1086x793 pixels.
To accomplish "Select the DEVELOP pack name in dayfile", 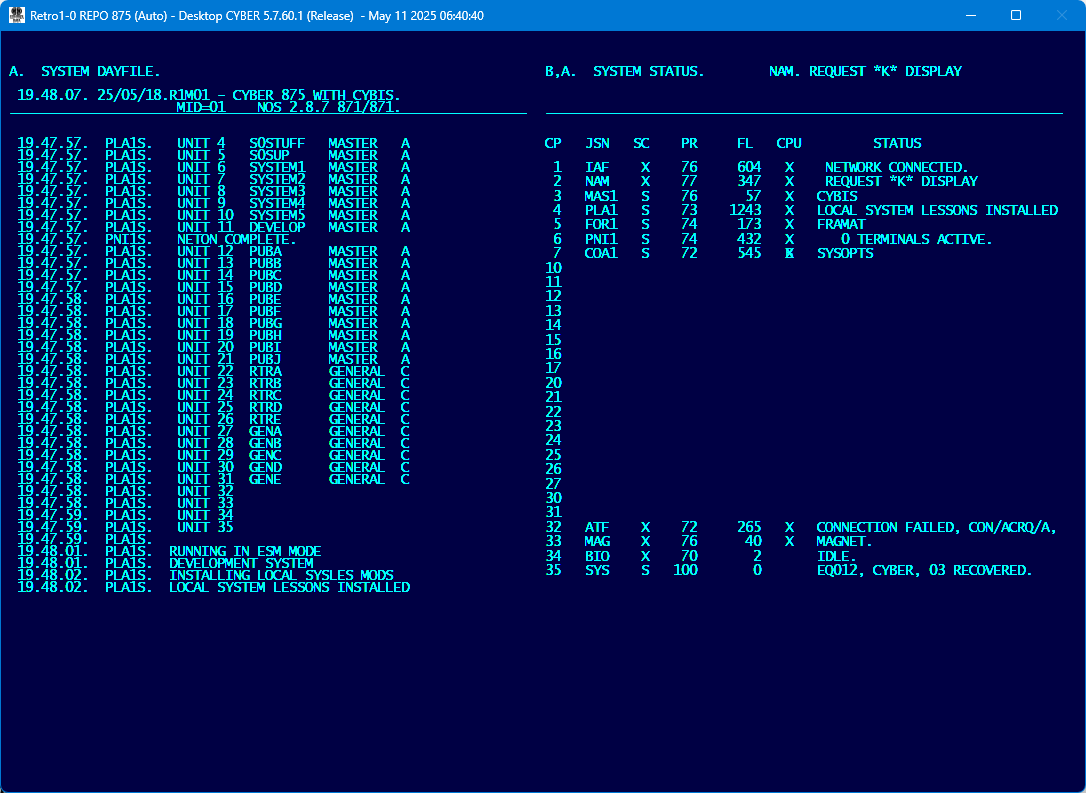I will (277, 228).
